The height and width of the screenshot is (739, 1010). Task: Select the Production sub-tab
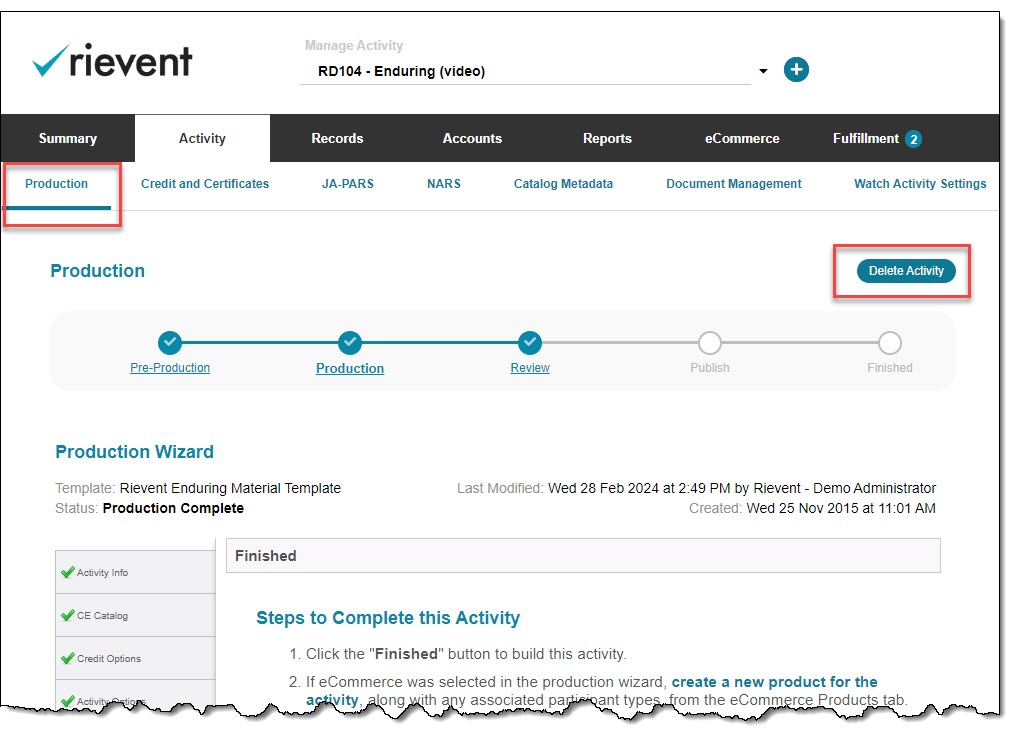[x=57, y=184]
